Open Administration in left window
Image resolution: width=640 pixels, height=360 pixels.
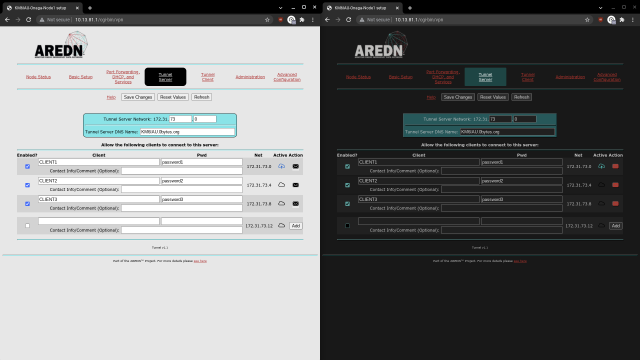(250, 77)
